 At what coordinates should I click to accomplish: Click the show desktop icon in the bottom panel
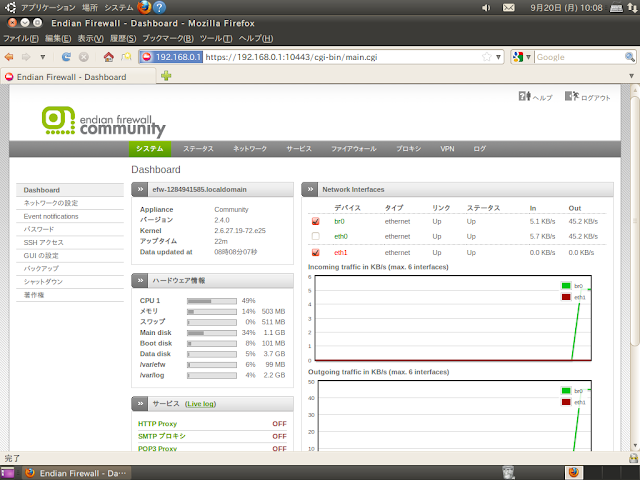point(7,473)
